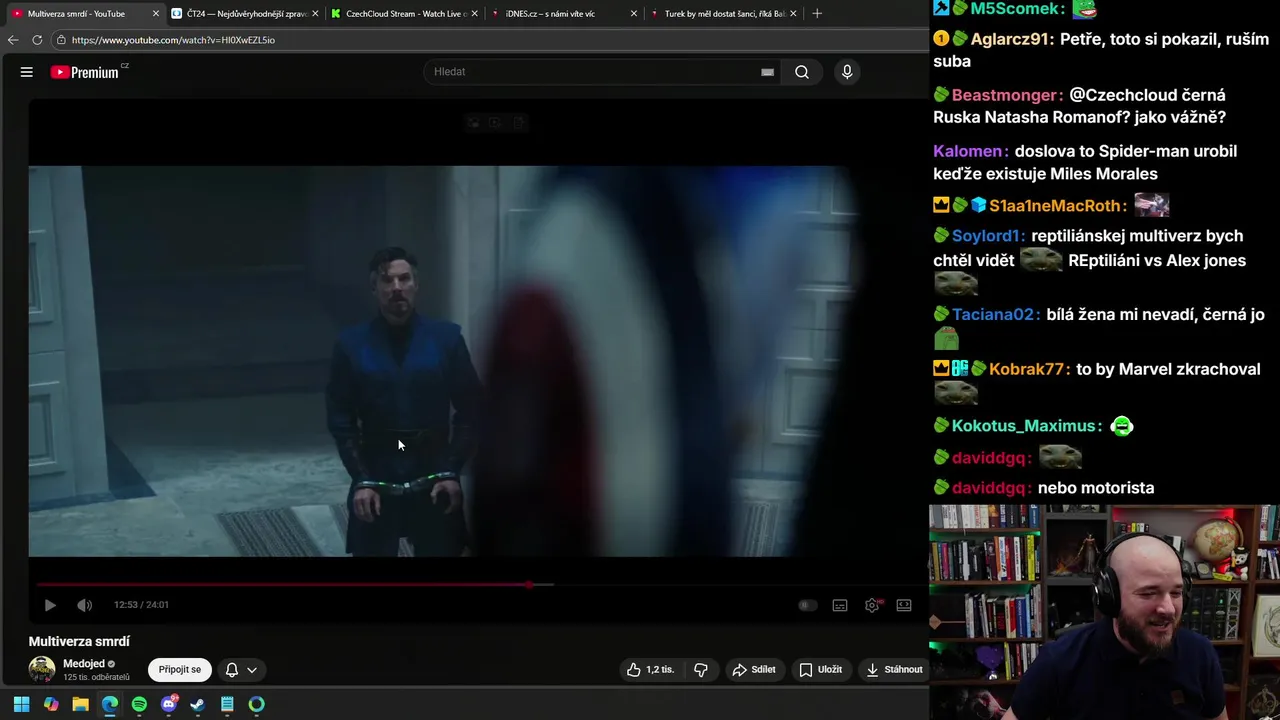Open the Medojed channel name link
The width and height of the screenshot is (1280, 720).
coord(84,664)
